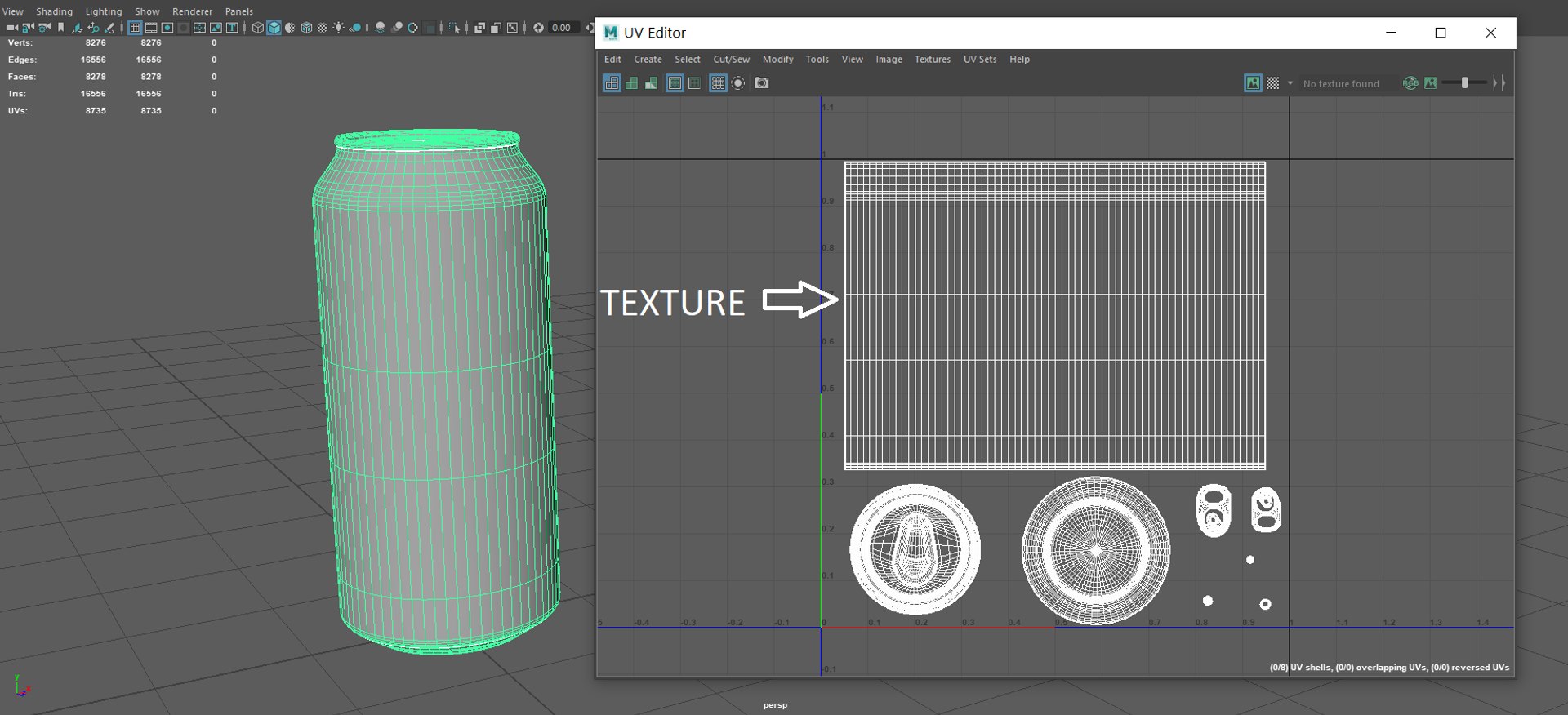Click the Use All Lights icon
This screenshot has height=715, width=1568.
[x=339, y=28]
